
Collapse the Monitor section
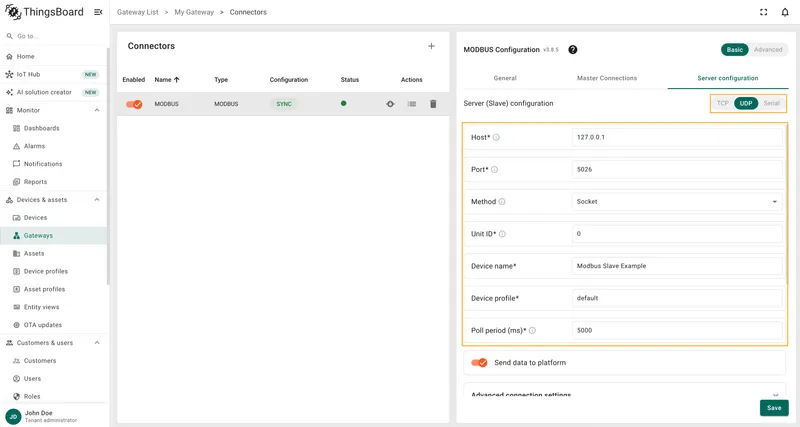click(x=97, y=110)
